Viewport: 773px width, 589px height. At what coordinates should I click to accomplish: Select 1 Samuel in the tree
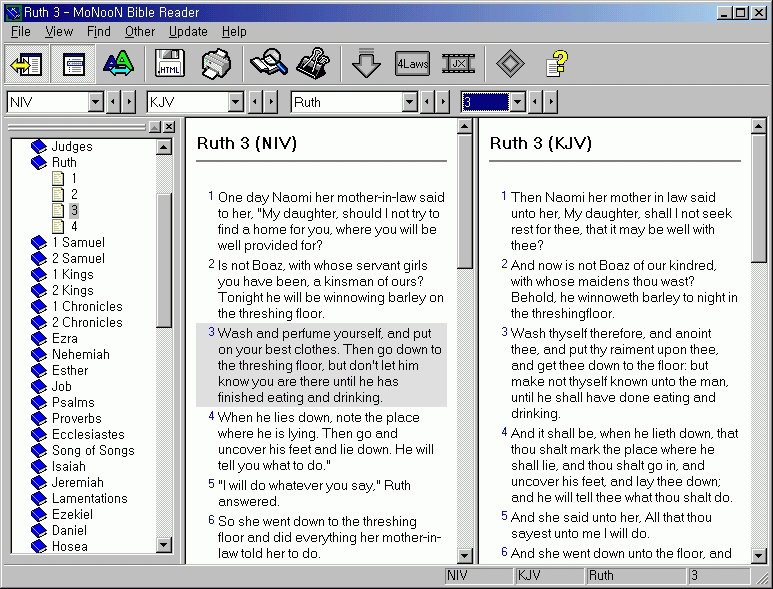pos(78,243)
